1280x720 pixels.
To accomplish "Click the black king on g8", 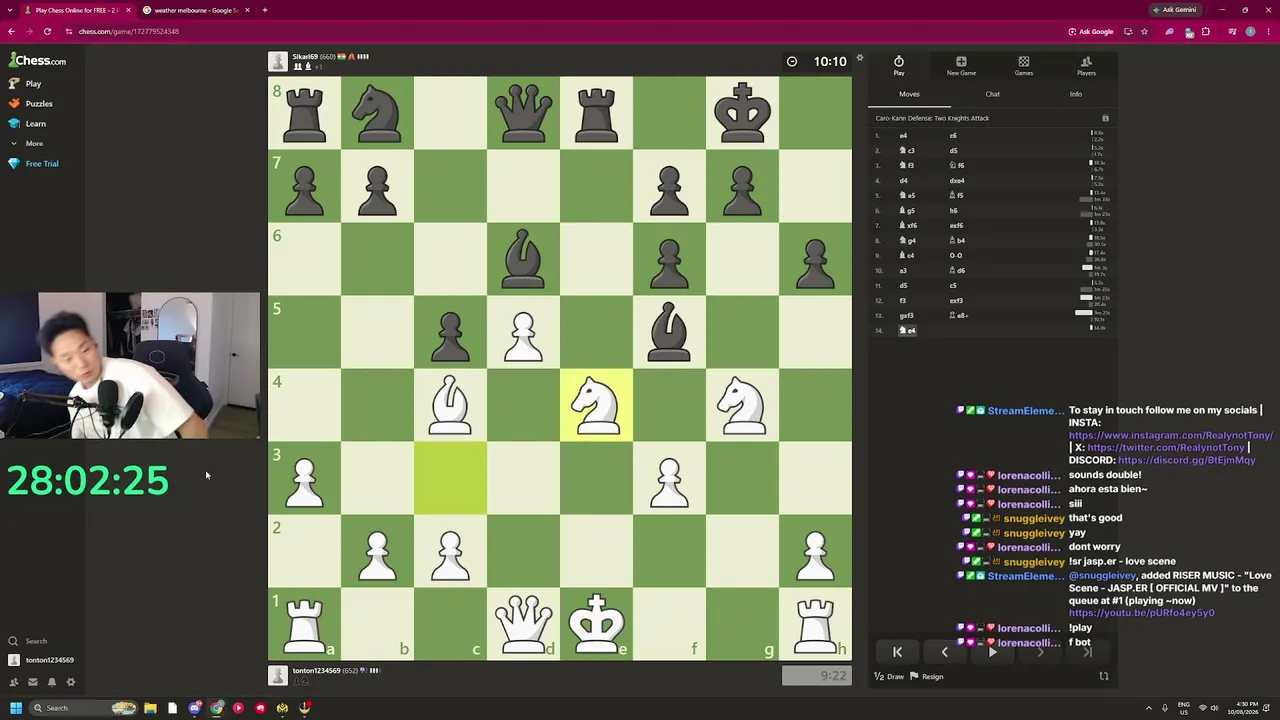I will pyautogui.click(x=742, y=113).
